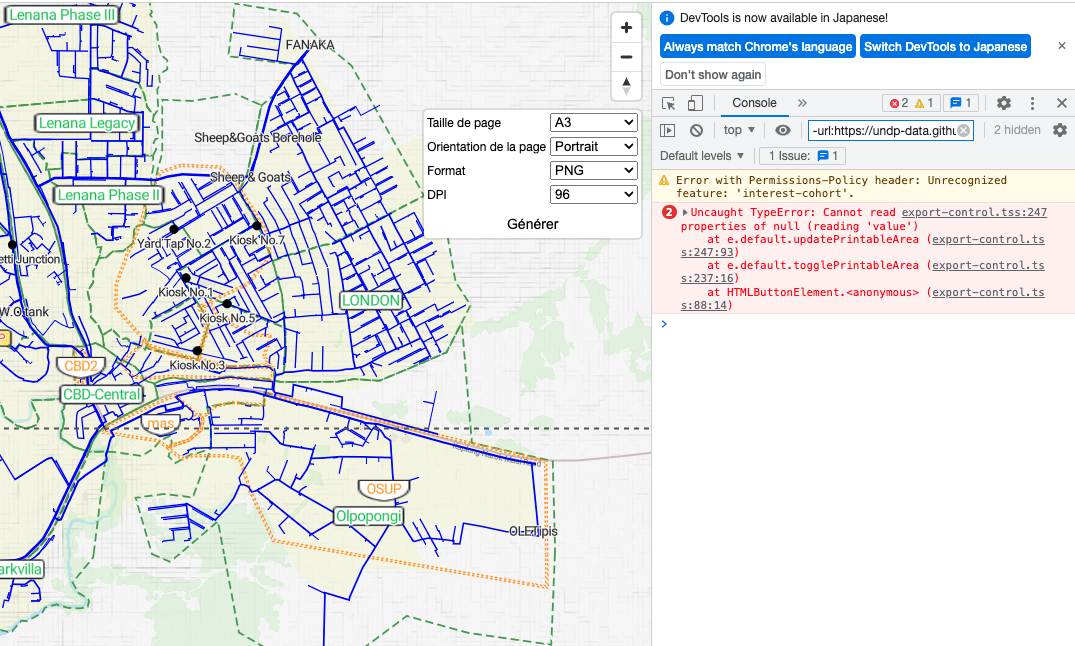This screenshot has height=646, width=1075.
Task: Click the Permissions-Policy warning message
Action: [864, 187]
